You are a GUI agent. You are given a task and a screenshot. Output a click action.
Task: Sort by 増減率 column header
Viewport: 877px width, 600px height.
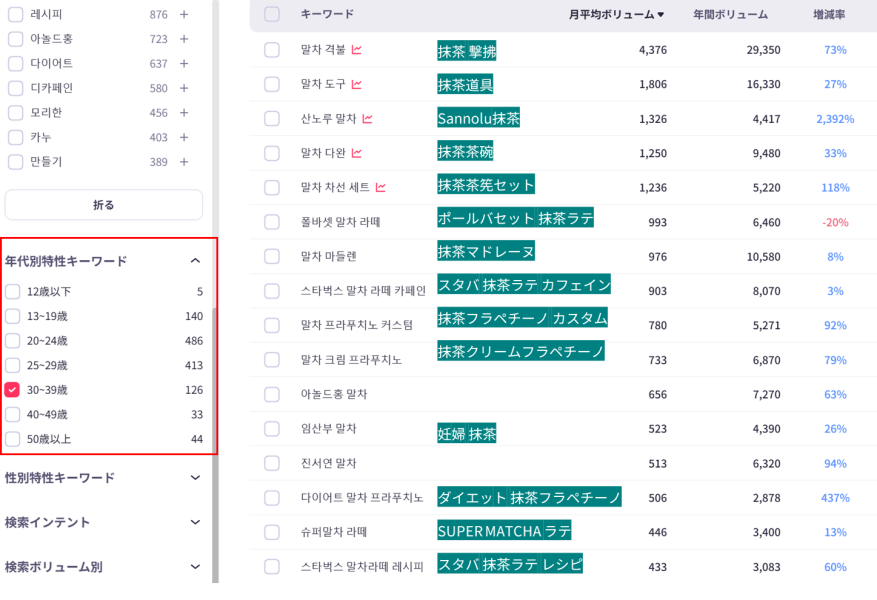[x=829, y=15]
